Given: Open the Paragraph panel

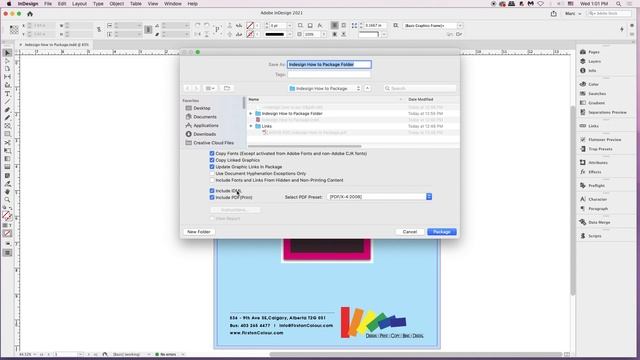Looking at the screenshot, I should point(594,209).
